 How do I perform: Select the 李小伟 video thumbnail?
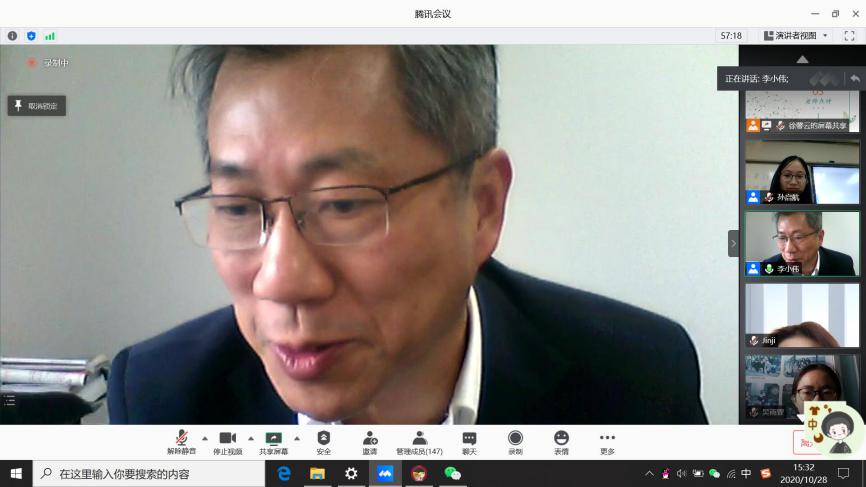click(802, 243)
